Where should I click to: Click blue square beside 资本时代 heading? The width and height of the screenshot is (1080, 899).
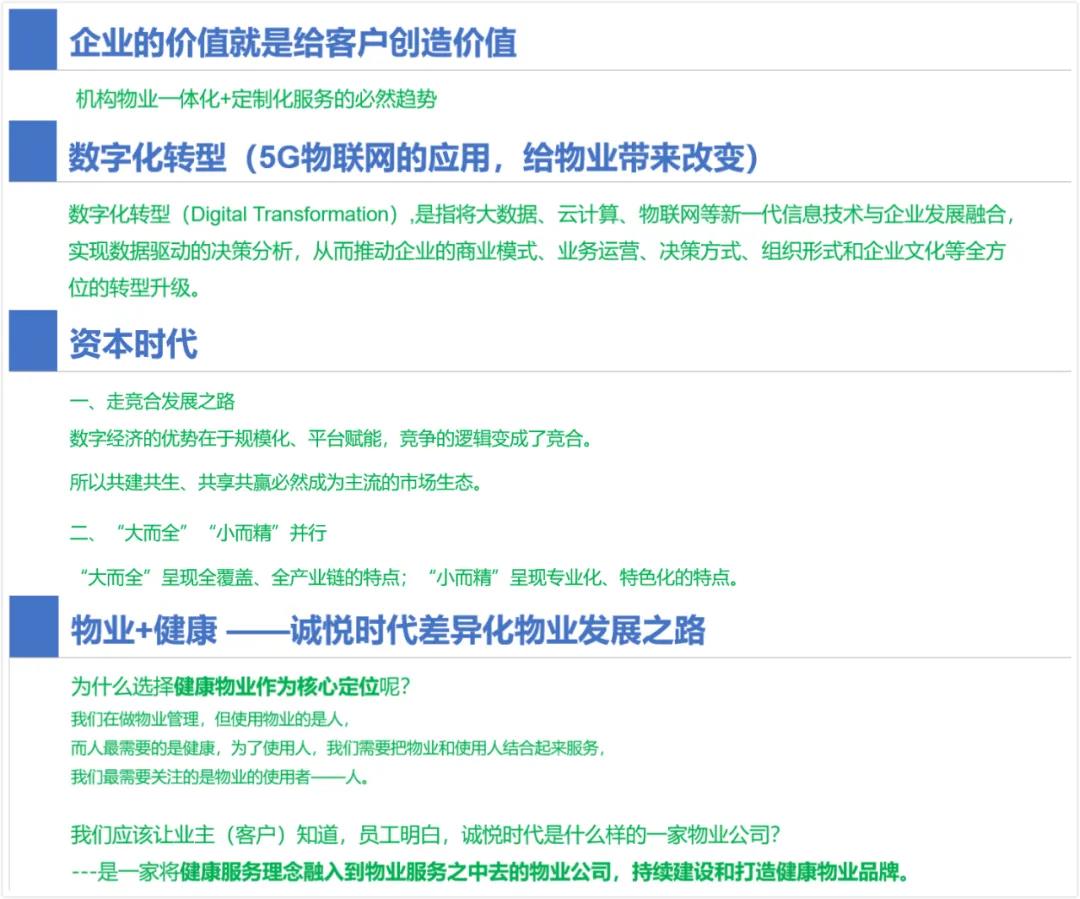[x=33, y=341]
